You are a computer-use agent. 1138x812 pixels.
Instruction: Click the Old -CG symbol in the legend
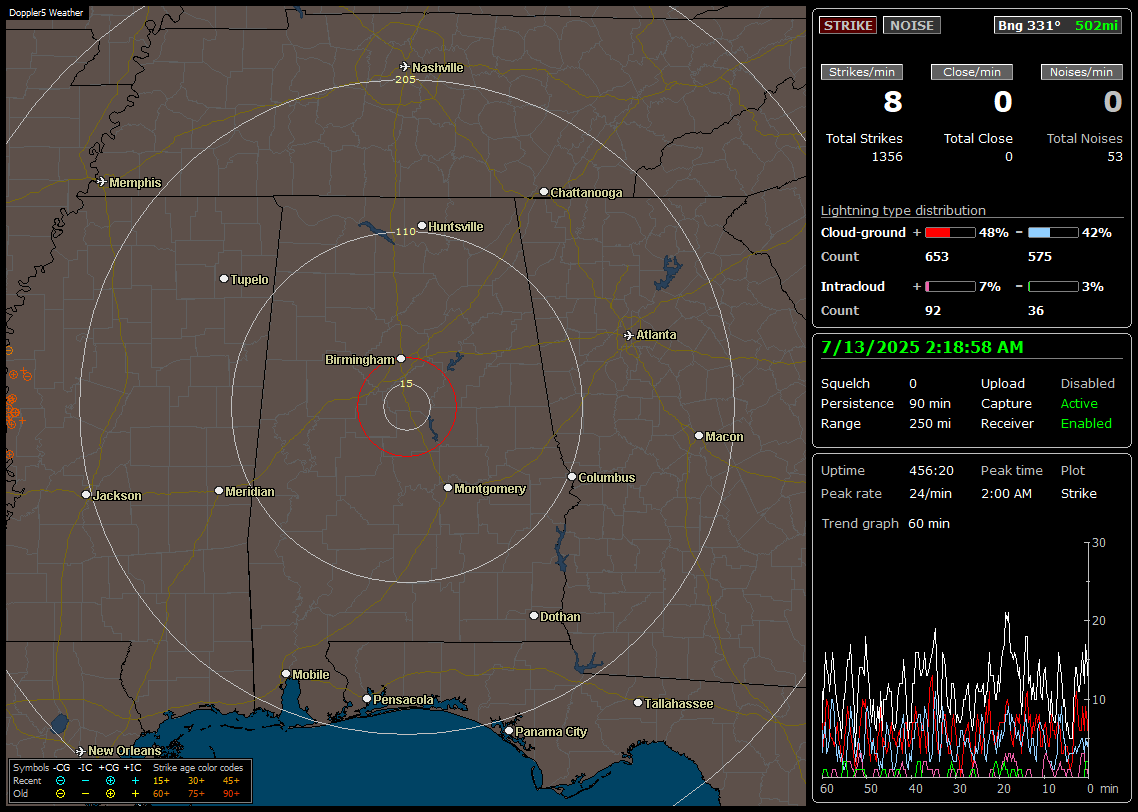pyautogui.click(x=60, y=794)
